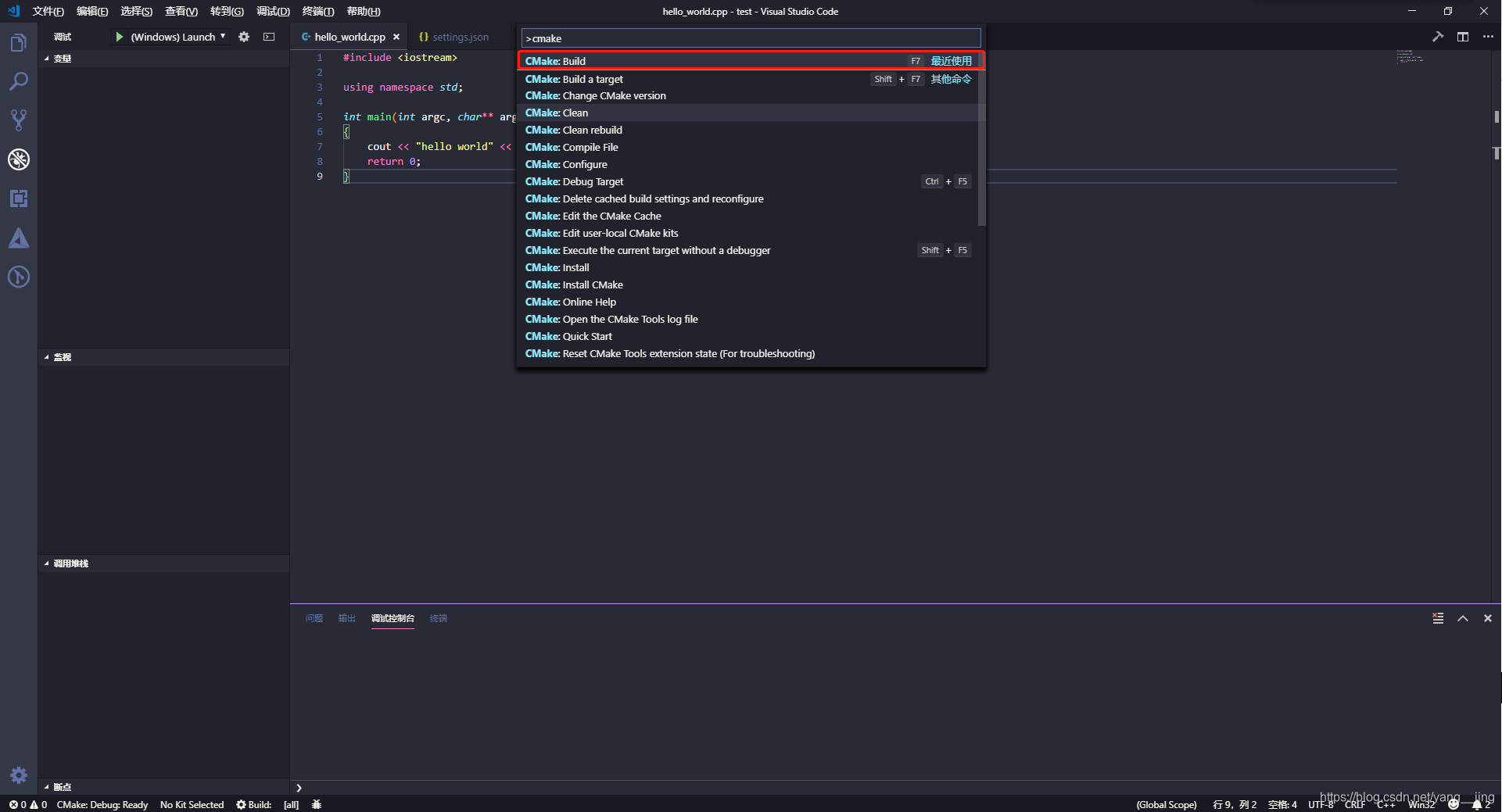Open the Extensions view icon

(x=19, y=199)
